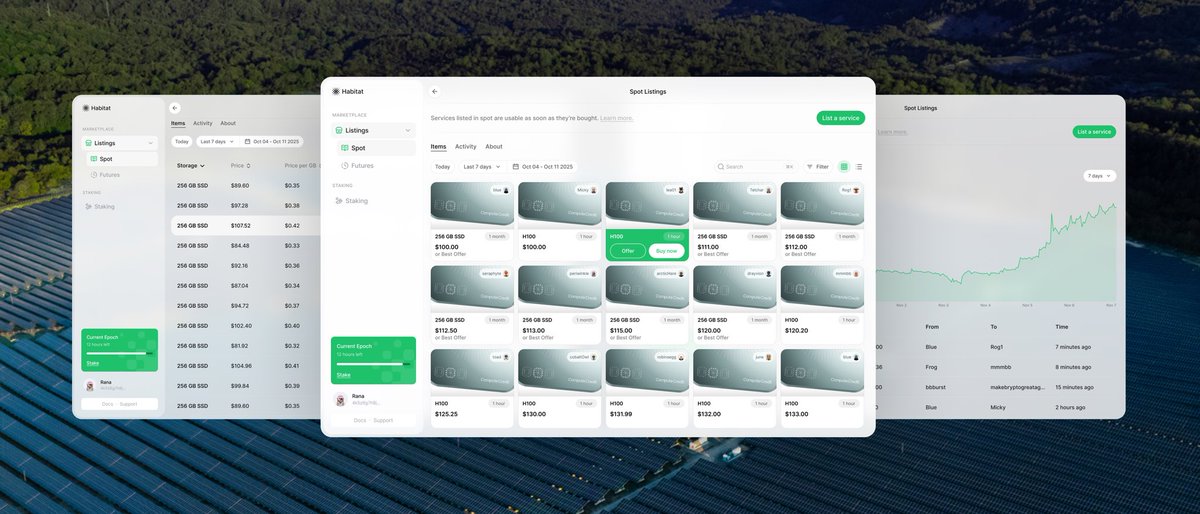
Task: Click the Today button in left window
Action: [x=181, y=141]
